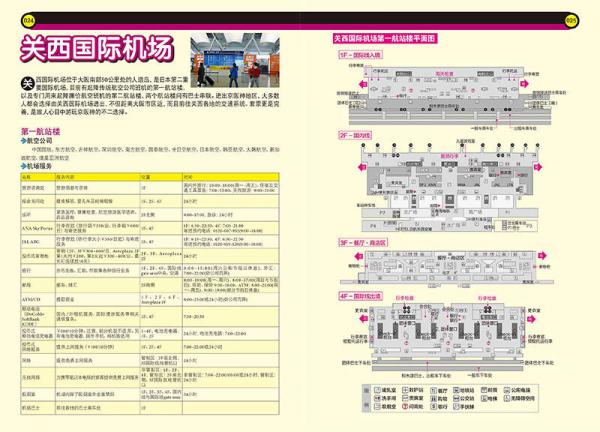
Task: Click the 第一航站楼 section heading
Action: pos(41,132)
